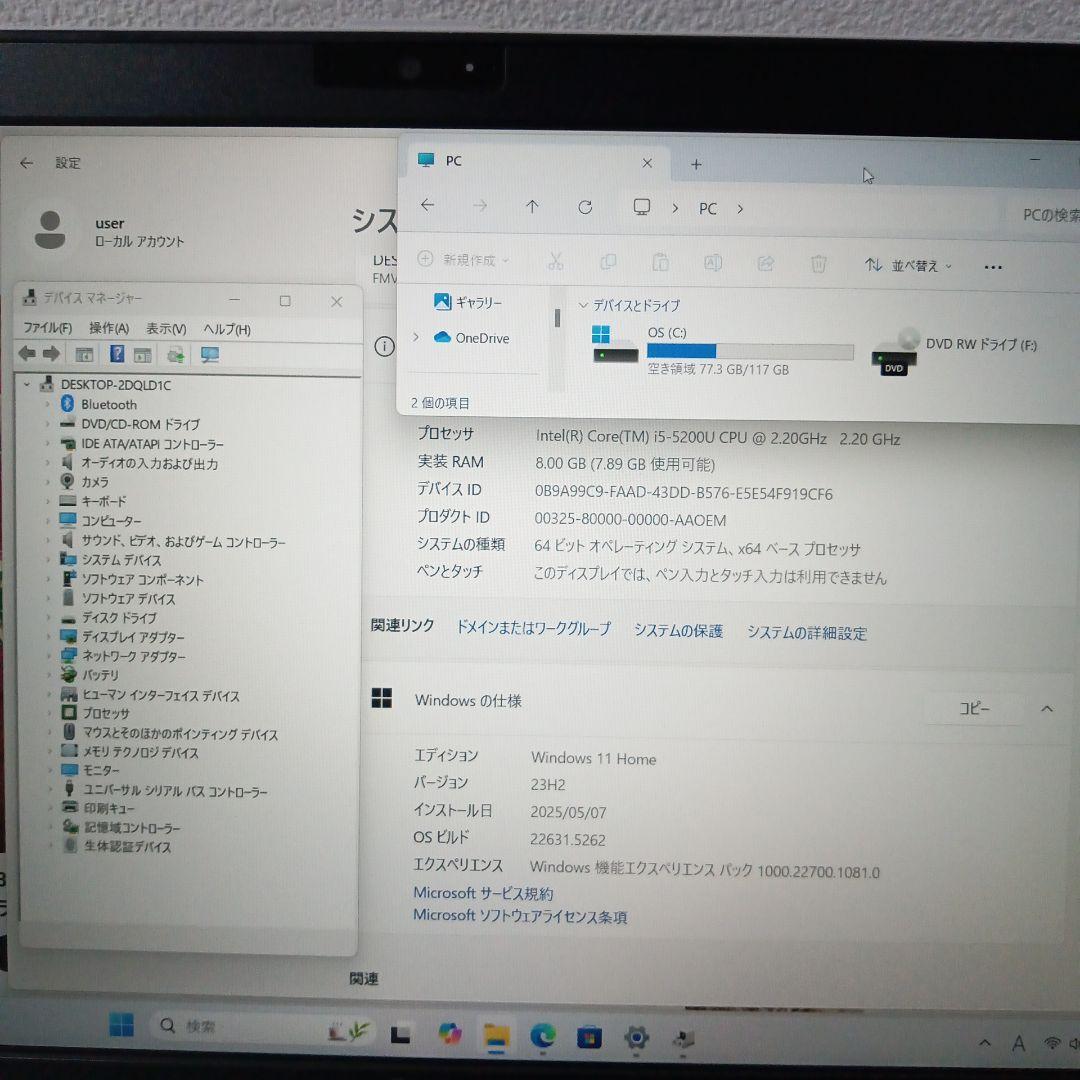Screen dimensions: 1080x1080
Task: Collapse Windows の仕様 section chevron
Action: click(1046, 708)
